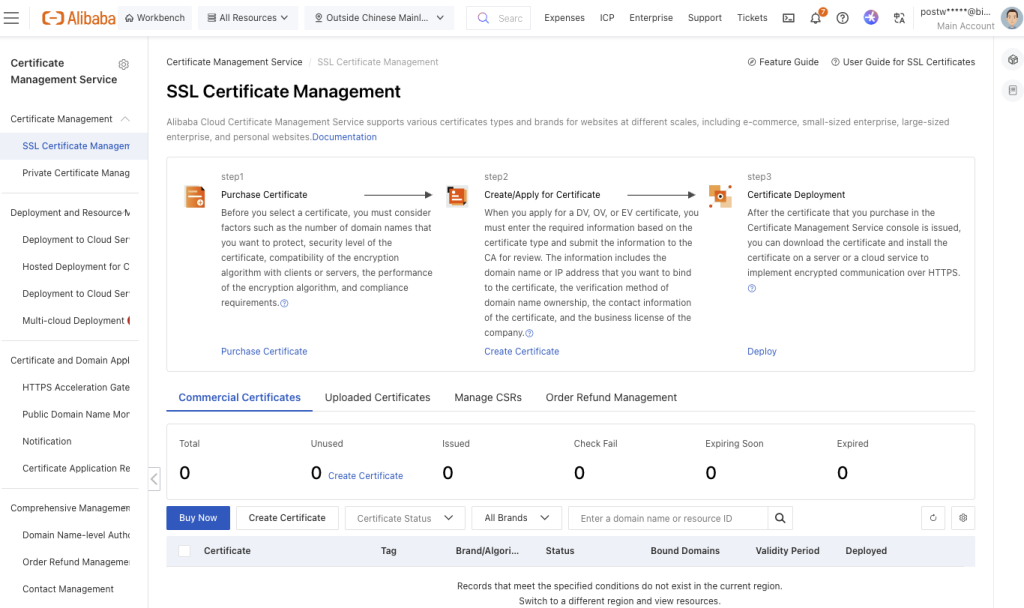The image size is (1024, 608).
Task: Open table column settings gear
Action: (x=963, y=518)
